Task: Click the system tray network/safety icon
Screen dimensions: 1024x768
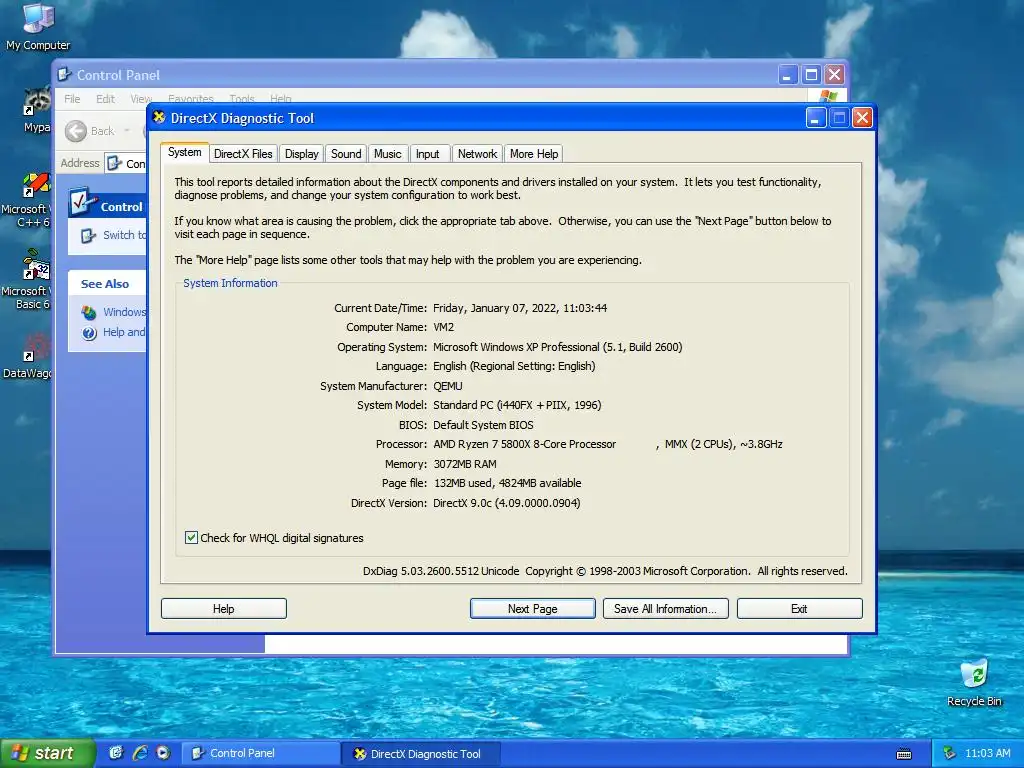Action: [x=950, y=753]
